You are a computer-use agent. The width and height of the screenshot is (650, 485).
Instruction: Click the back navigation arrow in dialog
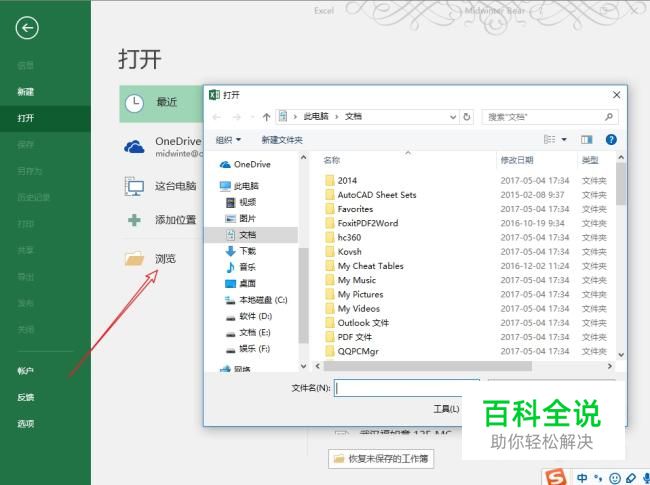tap(216, 117)
